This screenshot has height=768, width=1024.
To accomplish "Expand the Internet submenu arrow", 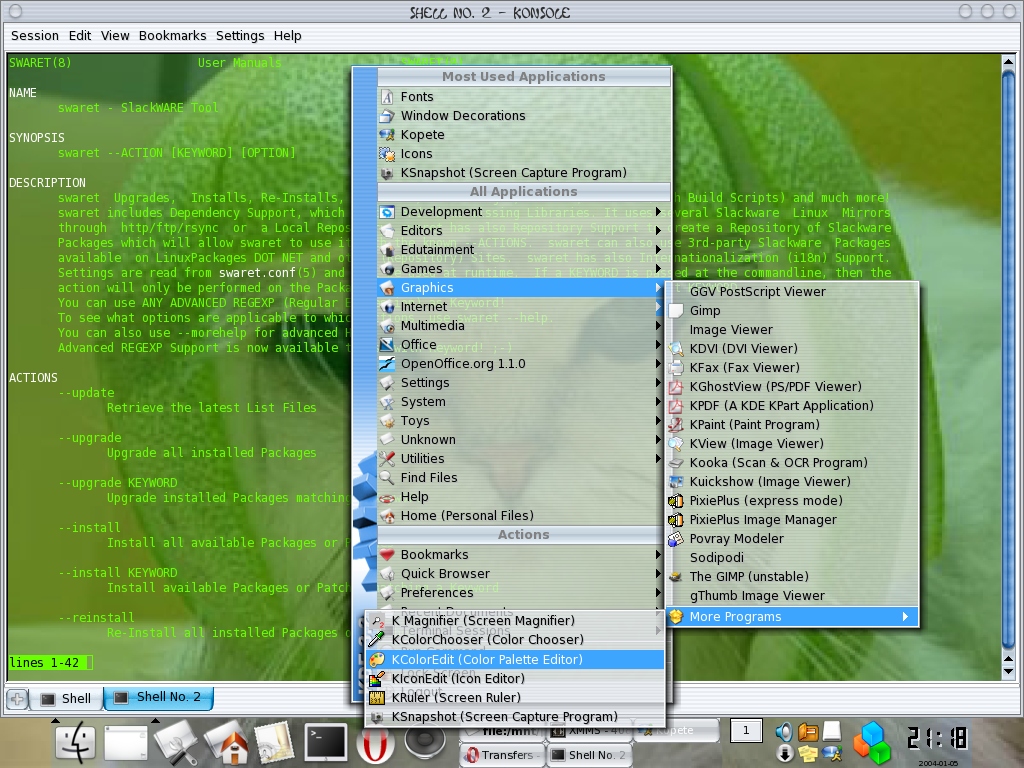I will tap(658, 306).
